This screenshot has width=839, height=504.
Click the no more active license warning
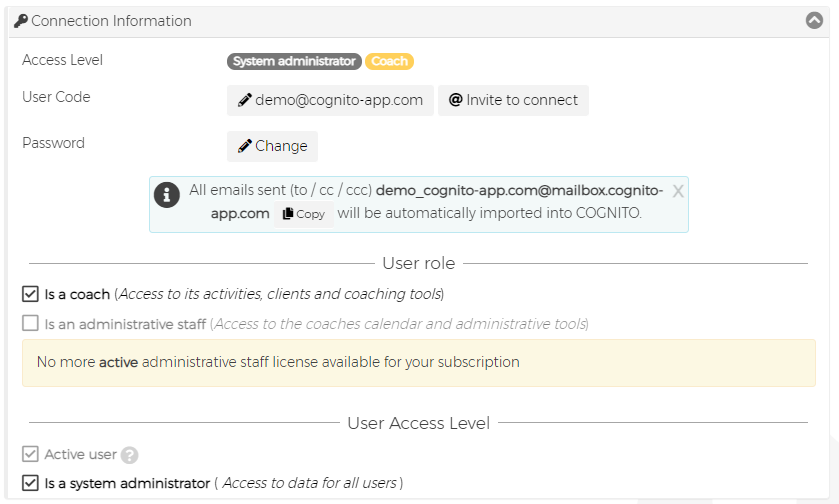point(418,362)
